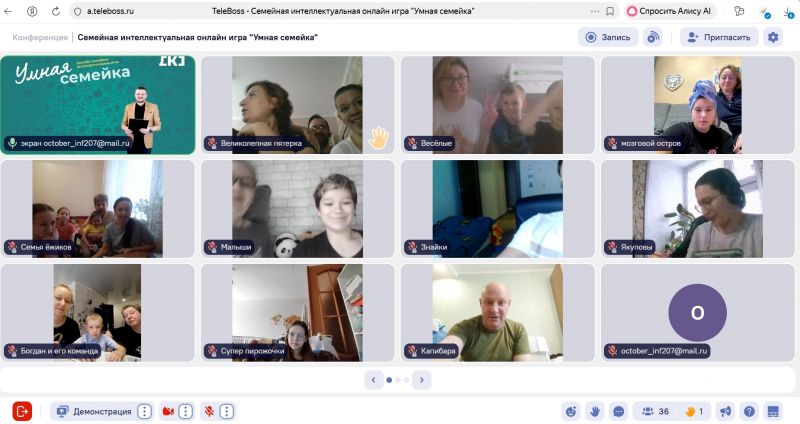Open the raised hands list showing 1

point(693,411)
